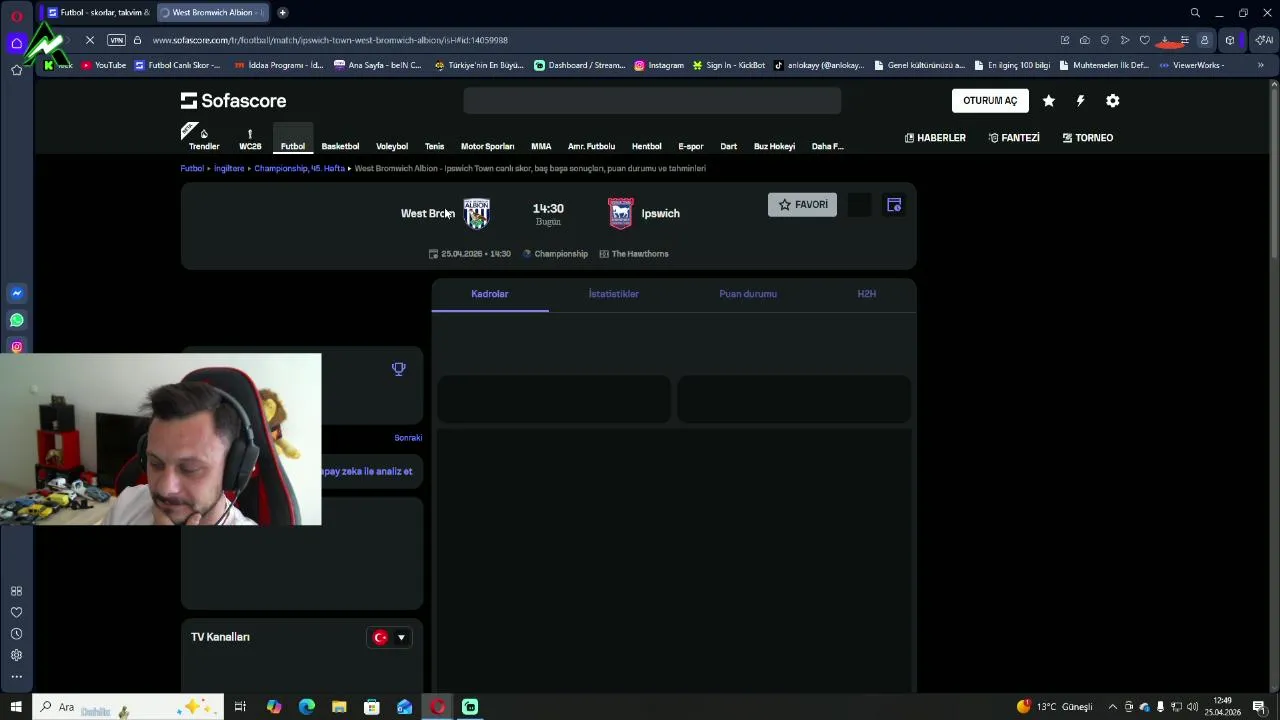Open Microsoft Edge from taskbar
Screen dimensions: 1280x720
tap(307, 707)
